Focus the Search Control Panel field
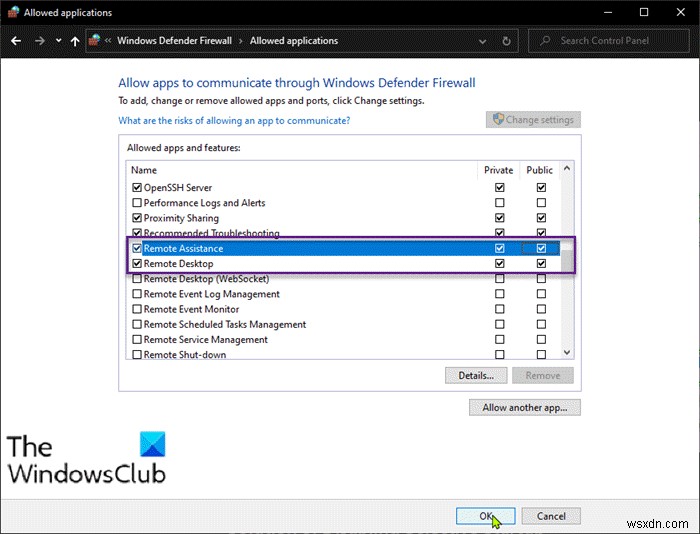 click(x=609, y=41)
